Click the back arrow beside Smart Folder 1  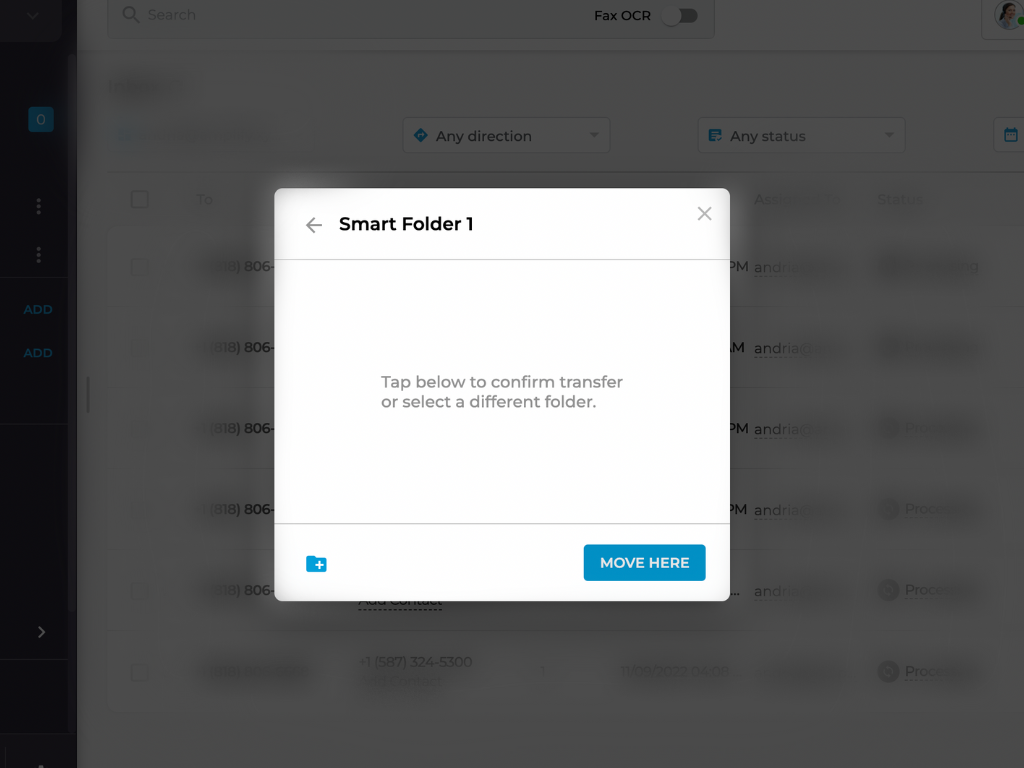coord(313,224)
